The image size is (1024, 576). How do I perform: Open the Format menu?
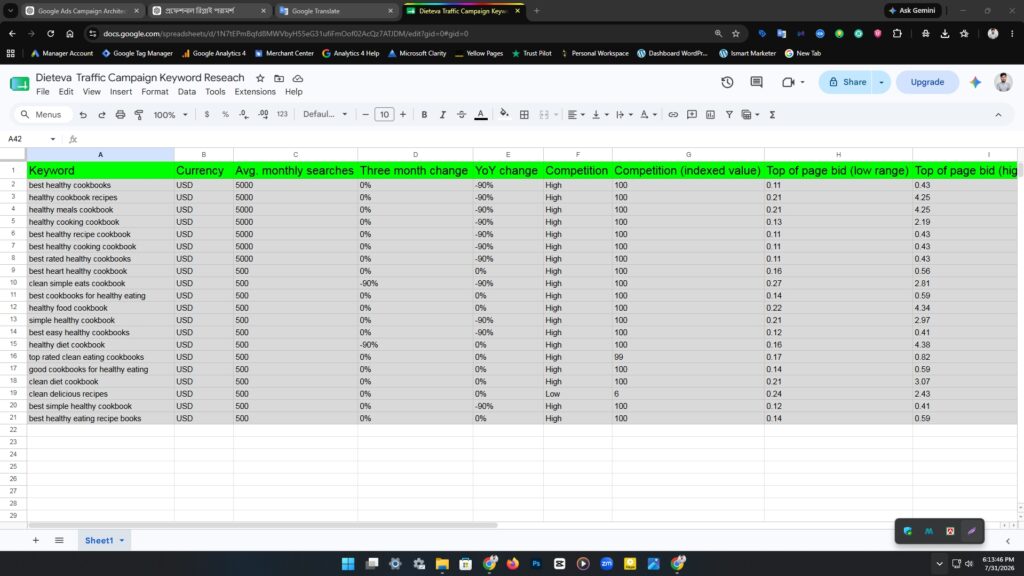tap(155, 92)
